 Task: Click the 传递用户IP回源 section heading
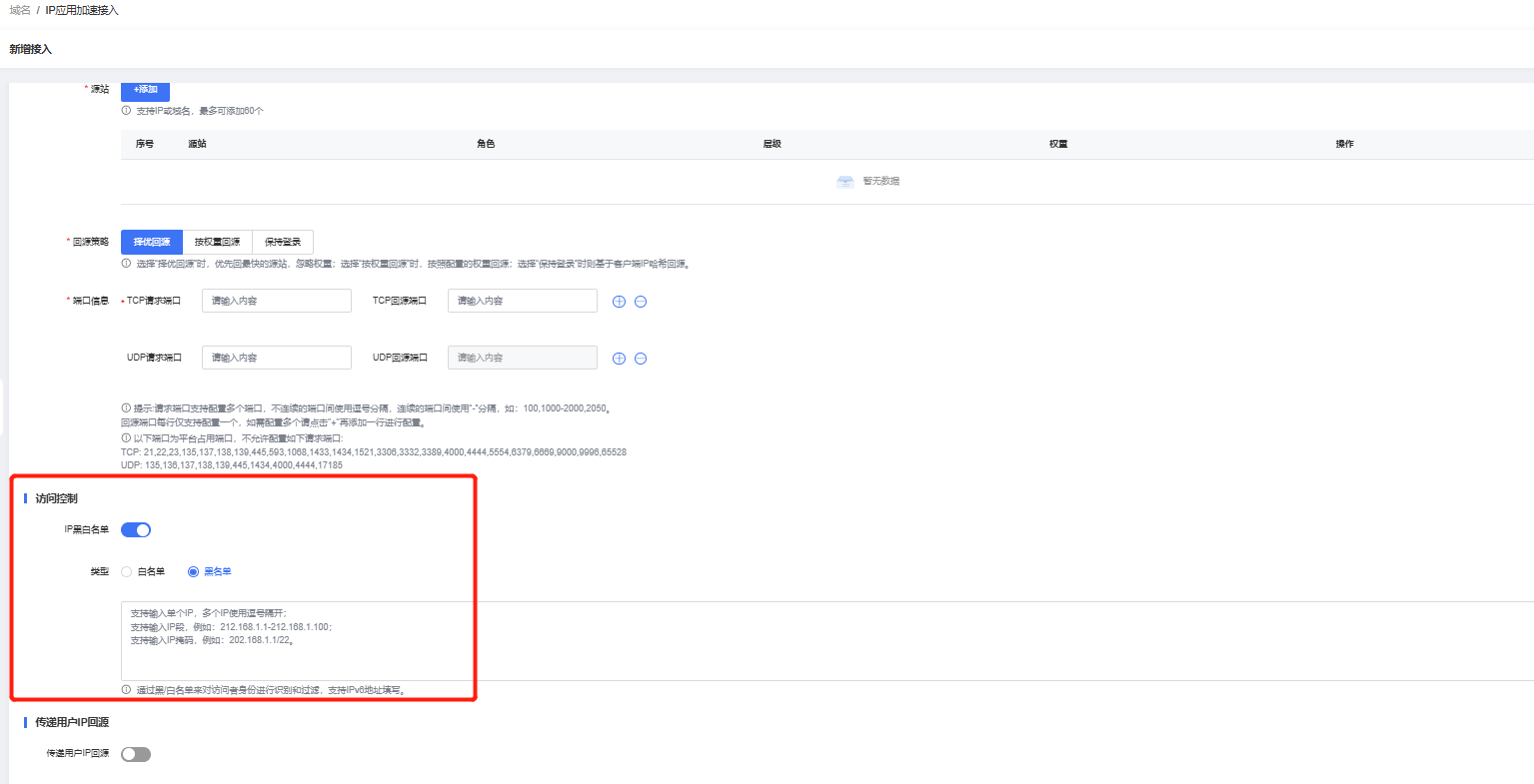72,722
